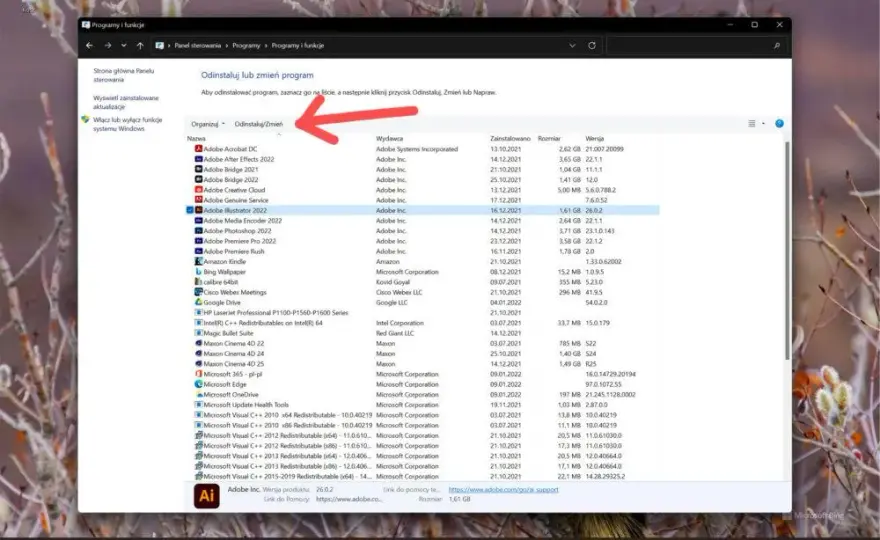The image size is (880, 540).
Task: Select the Bing Wallpaper icon
Action: pos(198,272)
